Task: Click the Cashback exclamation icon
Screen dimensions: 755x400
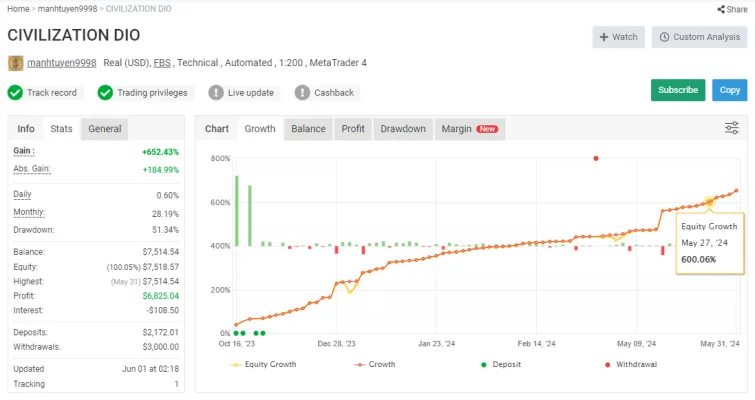Action: coord(302,92)
